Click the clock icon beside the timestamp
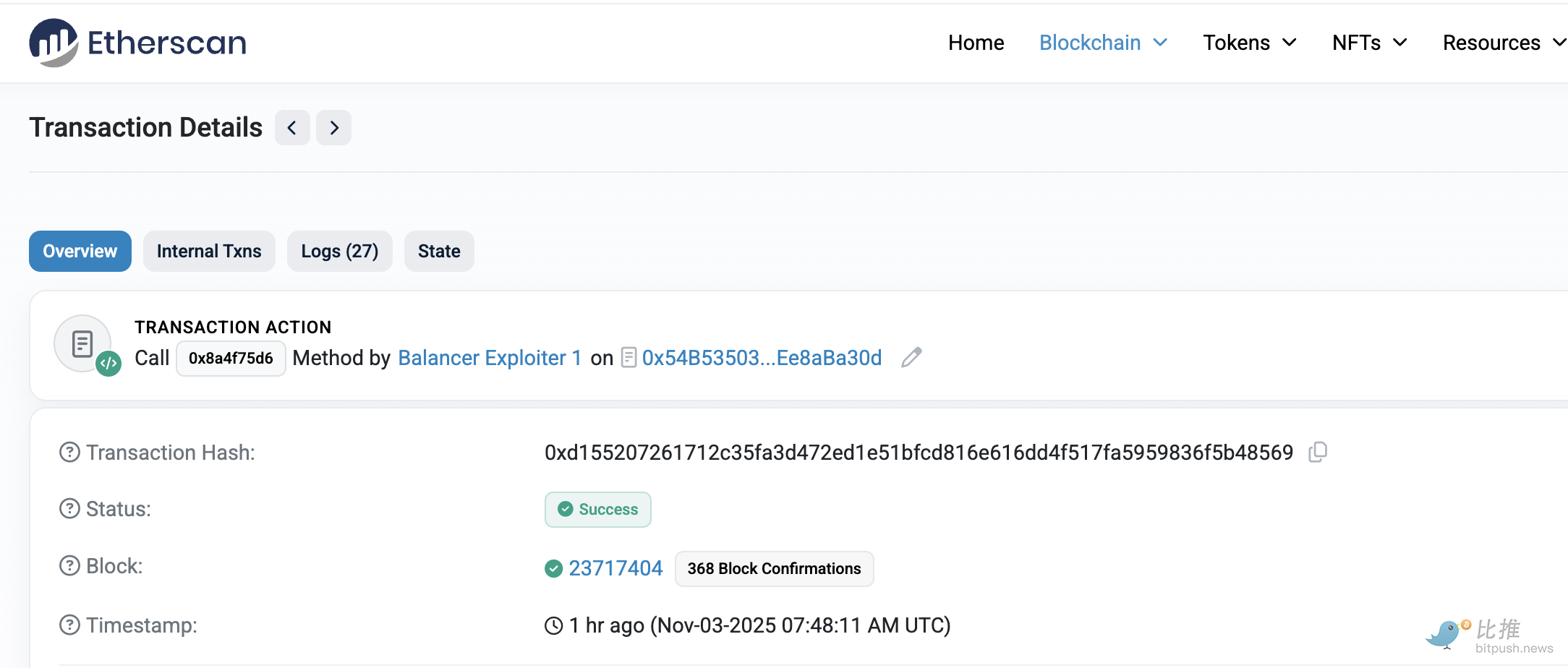The width and height of the screenshot is (1568, 668). pyautogui.click(x=553, y=625)
